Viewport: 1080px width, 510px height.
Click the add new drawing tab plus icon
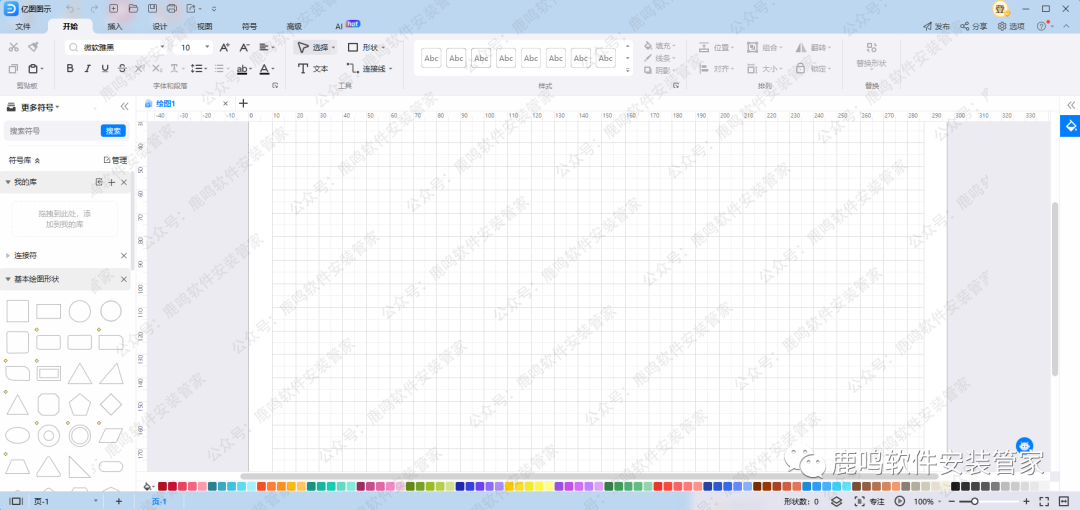pyautogui.click(x=243, y=103)
